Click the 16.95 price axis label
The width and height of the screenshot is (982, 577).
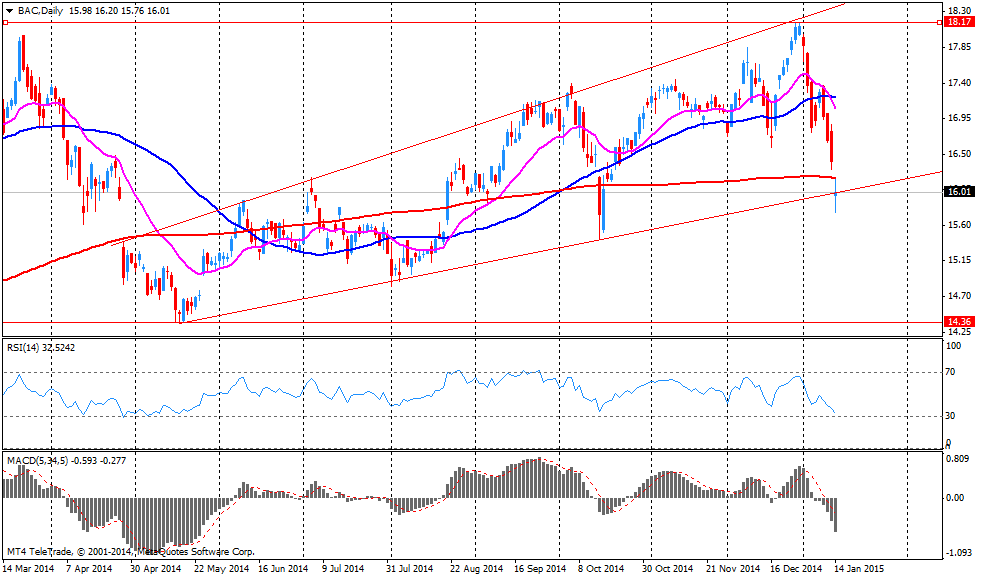point(959,118)
